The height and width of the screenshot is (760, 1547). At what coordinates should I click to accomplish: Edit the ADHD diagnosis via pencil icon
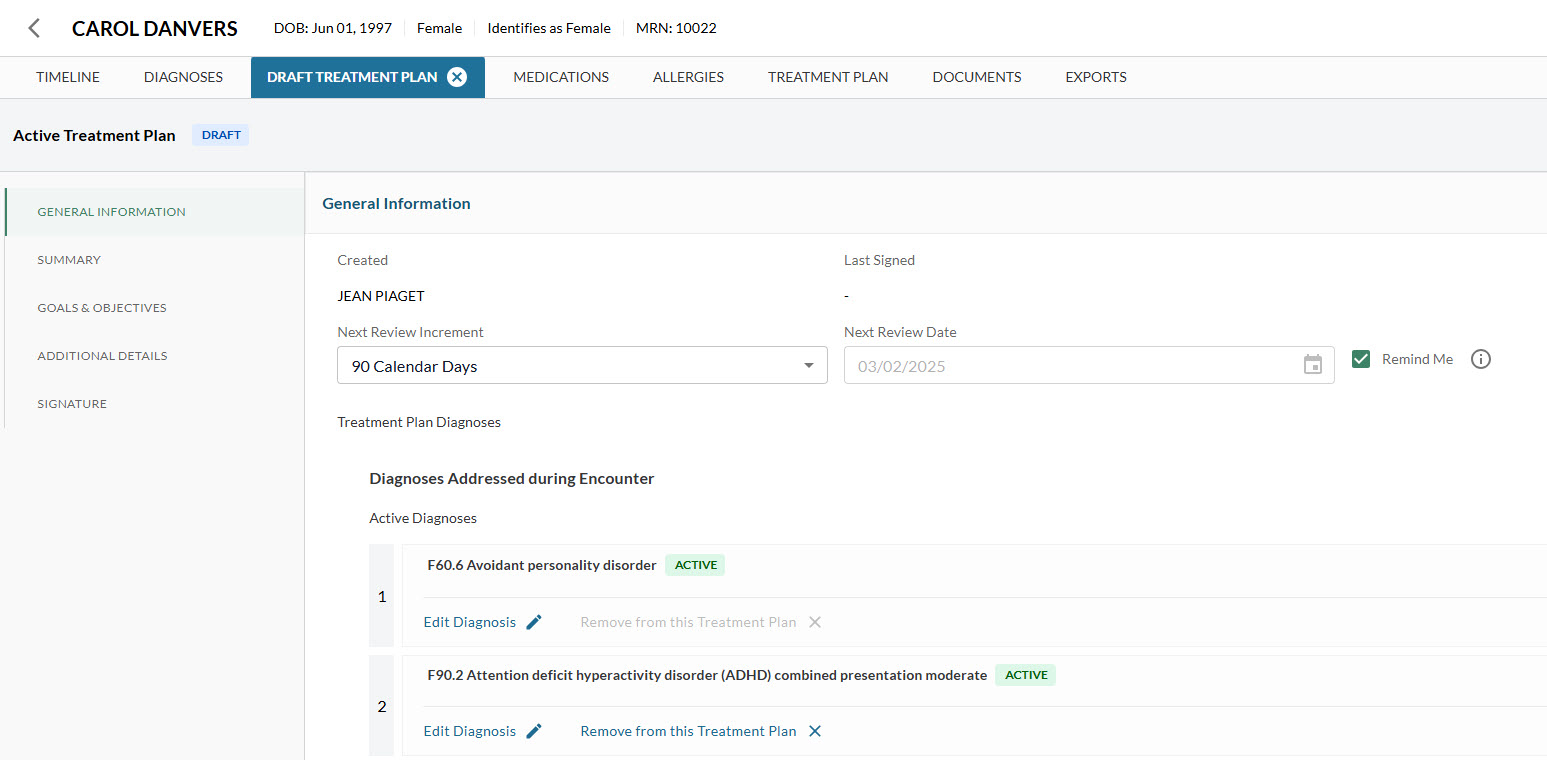tap(533, 730)
